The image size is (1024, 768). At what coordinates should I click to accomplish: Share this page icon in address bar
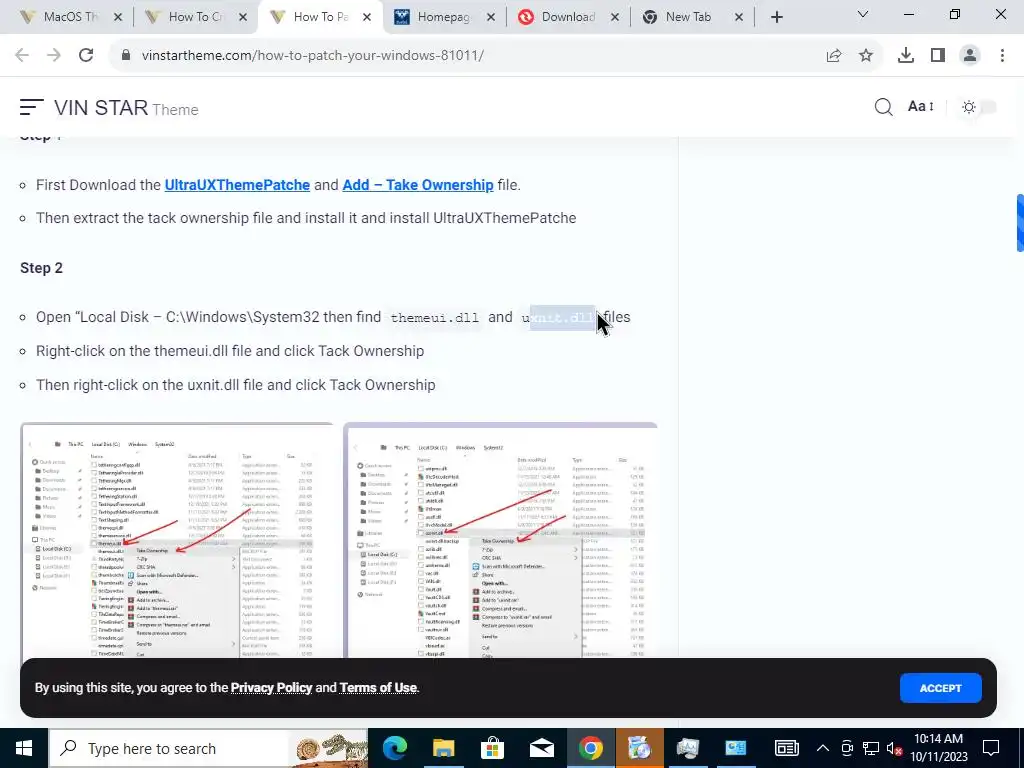click(x=834, y=56)
